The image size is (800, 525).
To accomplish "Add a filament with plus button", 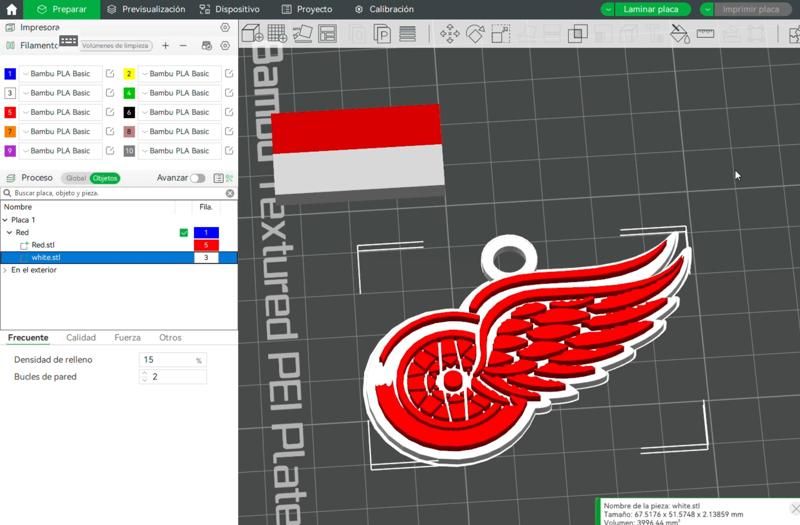I will 165,46.
